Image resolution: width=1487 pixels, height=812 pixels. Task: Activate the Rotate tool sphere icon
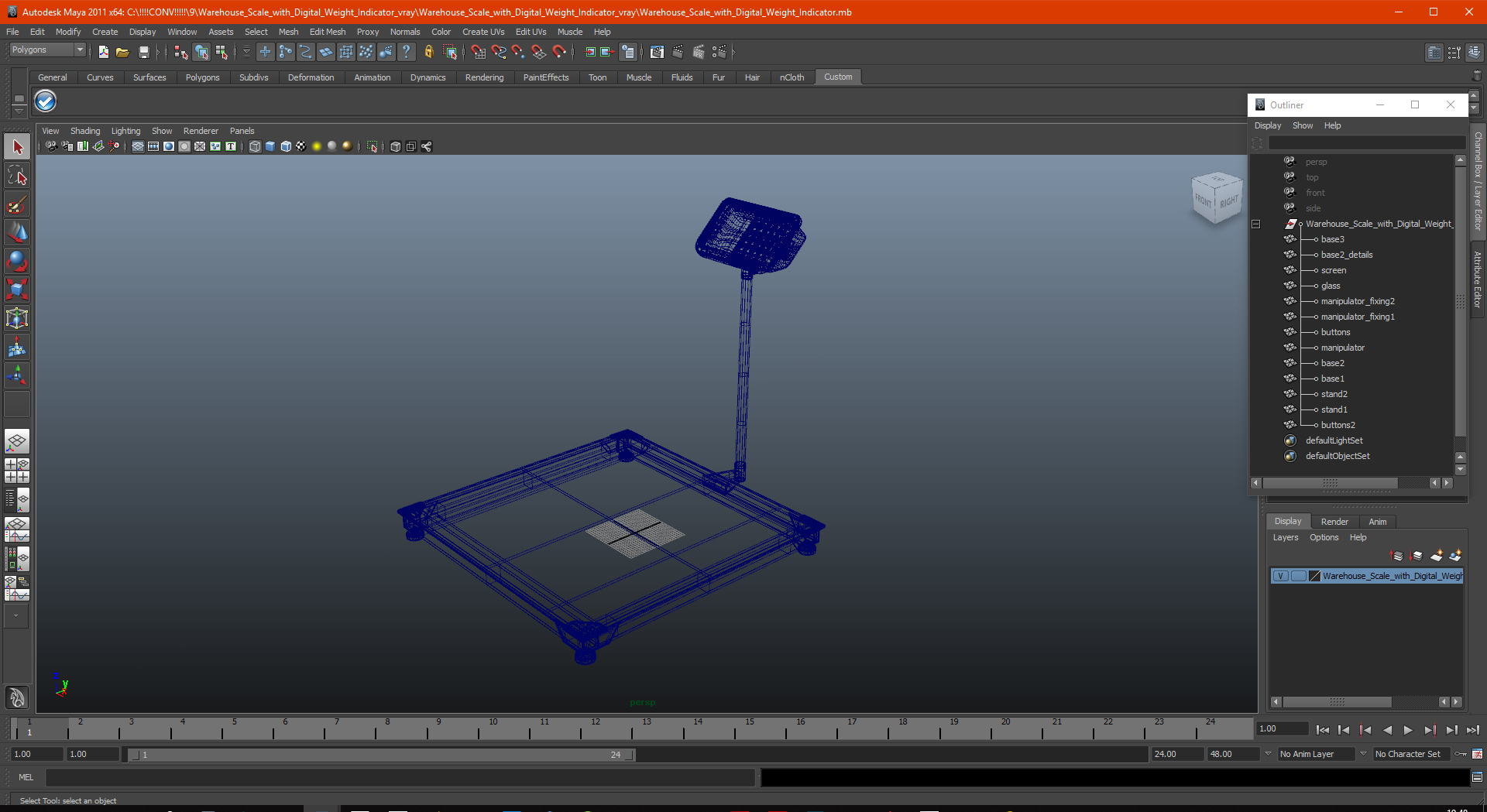click(x=17, y=262)
